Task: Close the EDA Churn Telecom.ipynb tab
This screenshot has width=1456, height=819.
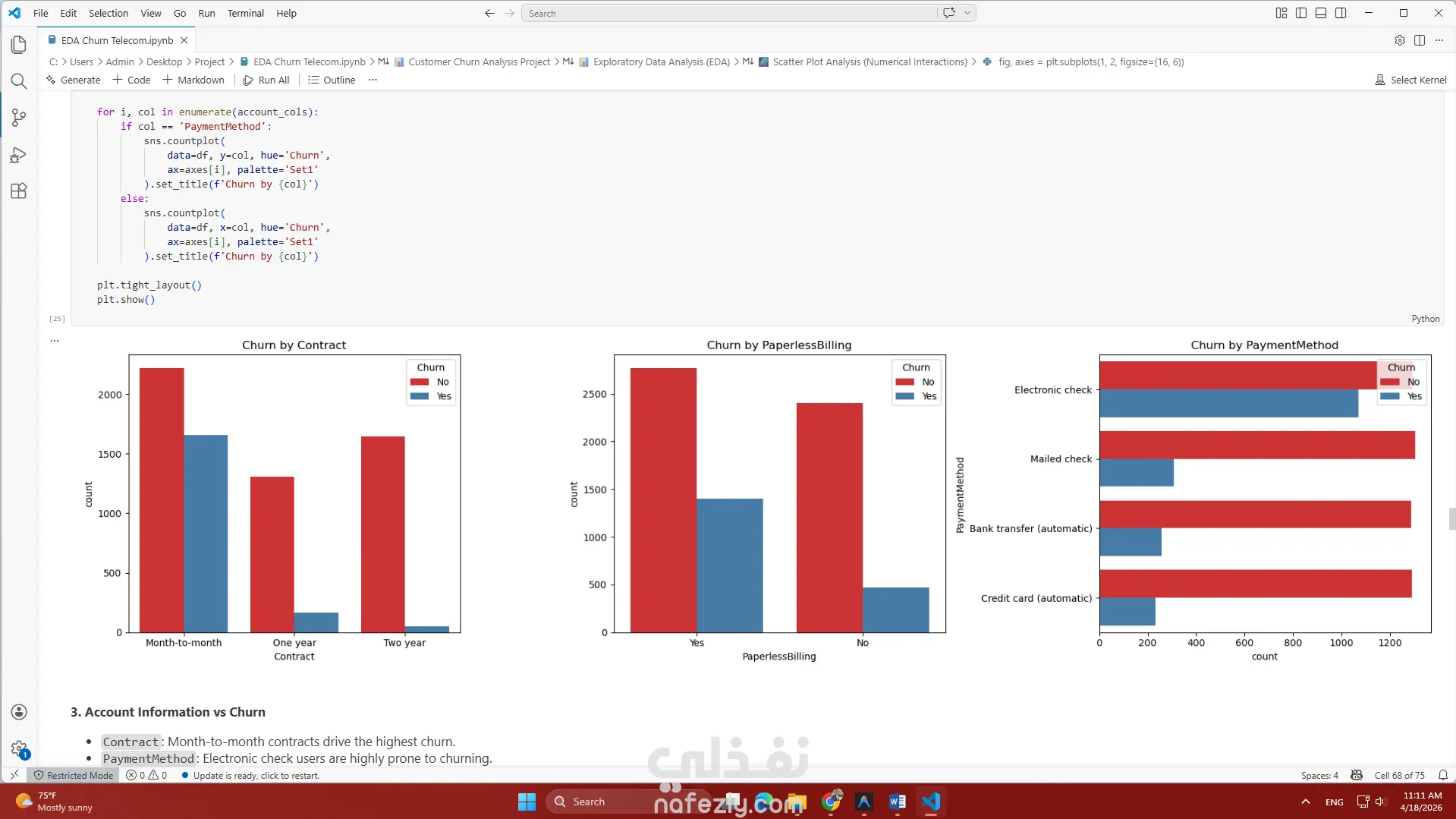Action: pos(184,40)
